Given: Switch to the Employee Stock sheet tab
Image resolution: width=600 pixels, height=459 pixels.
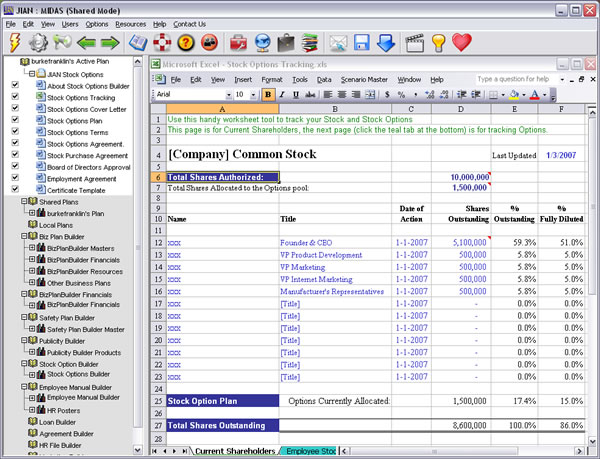Looking at the screenshot, I should click(x=309, y=451).
